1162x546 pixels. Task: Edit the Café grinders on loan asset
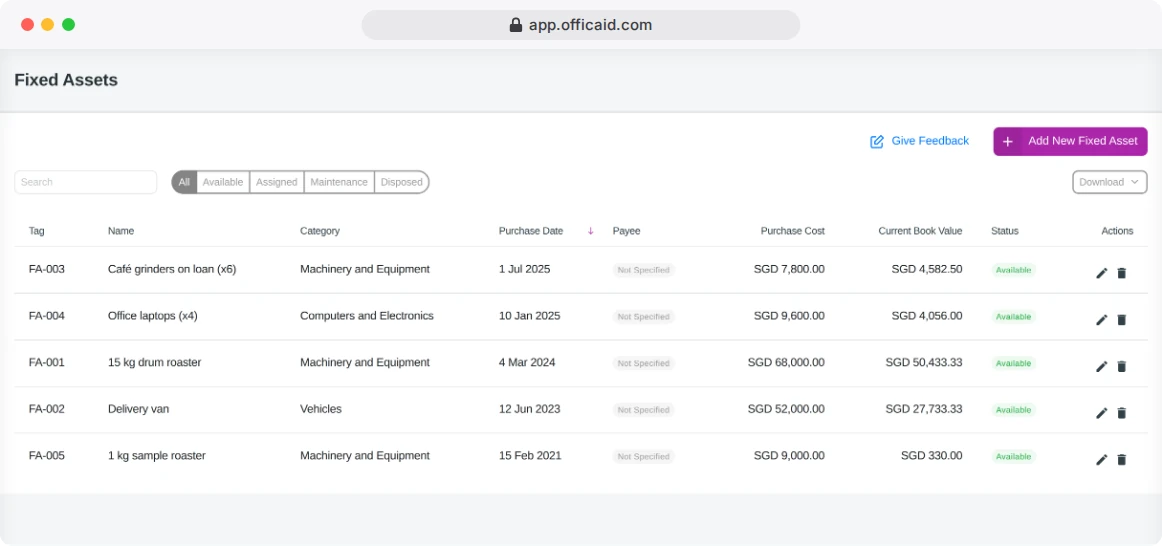click(1101, 273)
